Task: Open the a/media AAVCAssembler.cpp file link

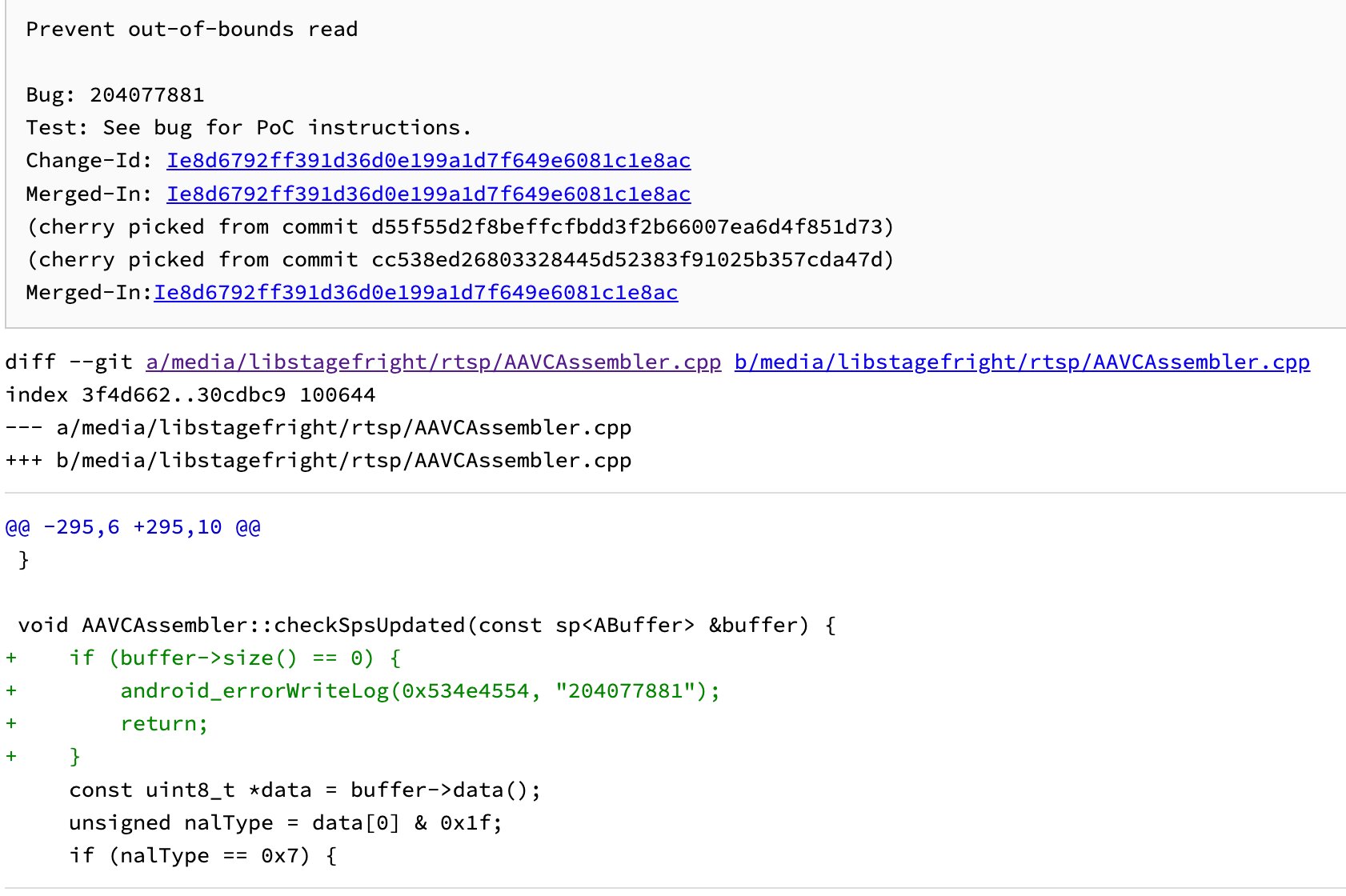Action: [433, 362]
